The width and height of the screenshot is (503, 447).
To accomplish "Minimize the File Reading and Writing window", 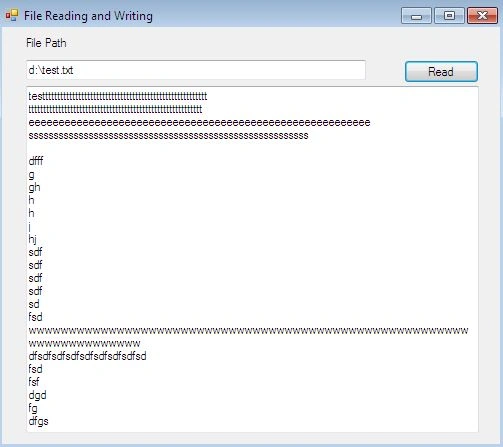I will click(x=416, y=15).
